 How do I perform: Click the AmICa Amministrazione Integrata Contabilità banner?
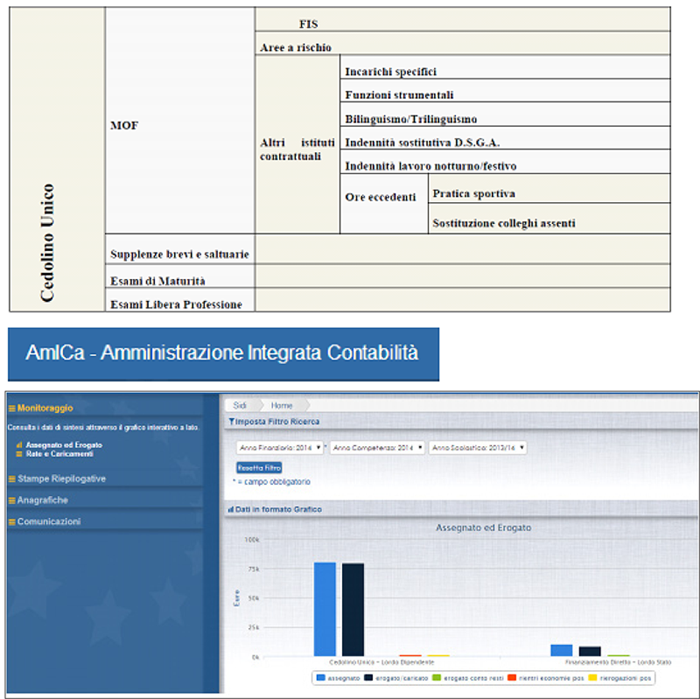223,354
